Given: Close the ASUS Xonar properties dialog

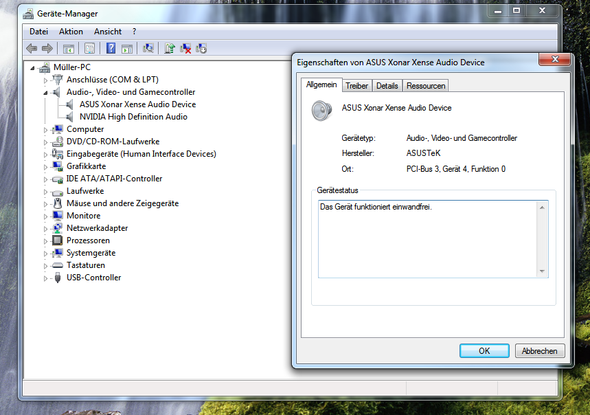Looking at the screenshot, I should [x=555, y=59].
